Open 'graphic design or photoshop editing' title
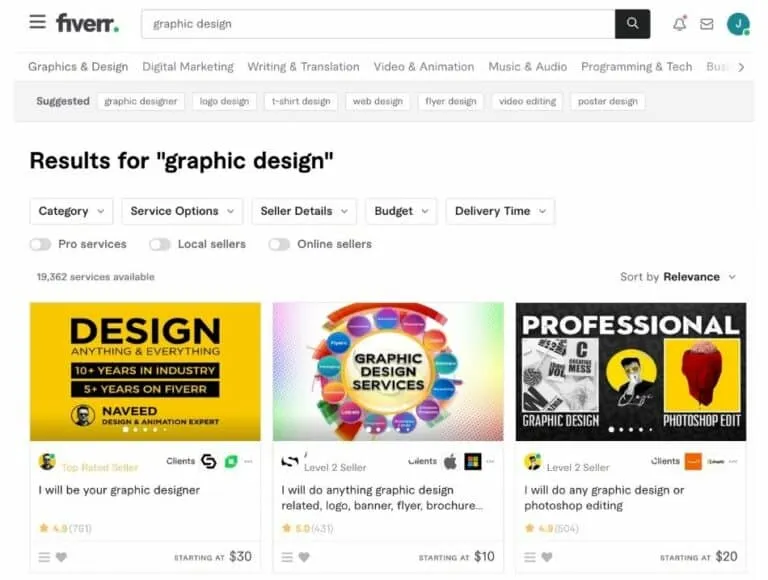Image resolution: width=768 pixels, height=580 pixels. click(x=604, y=498)
